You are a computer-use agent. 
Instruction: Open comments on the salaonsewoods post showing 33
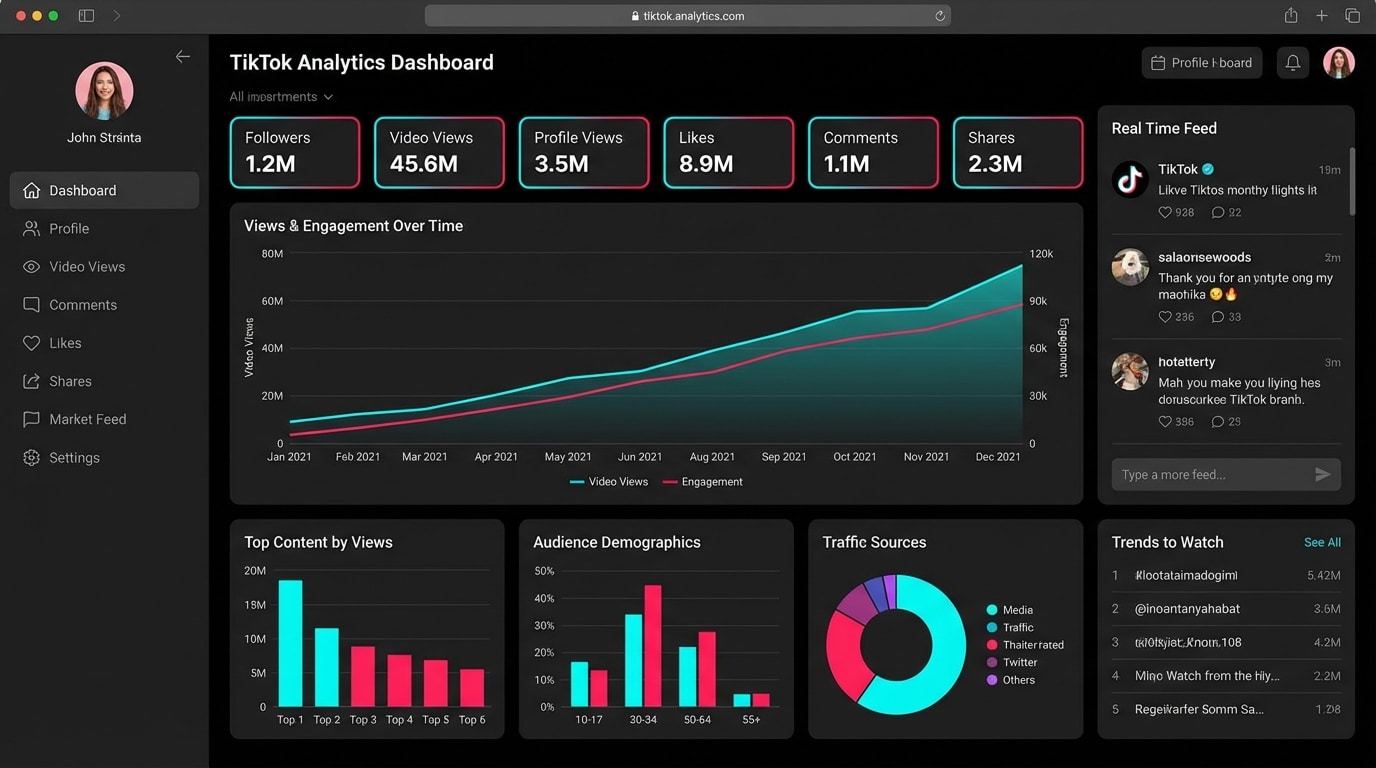click(1218, 317)
